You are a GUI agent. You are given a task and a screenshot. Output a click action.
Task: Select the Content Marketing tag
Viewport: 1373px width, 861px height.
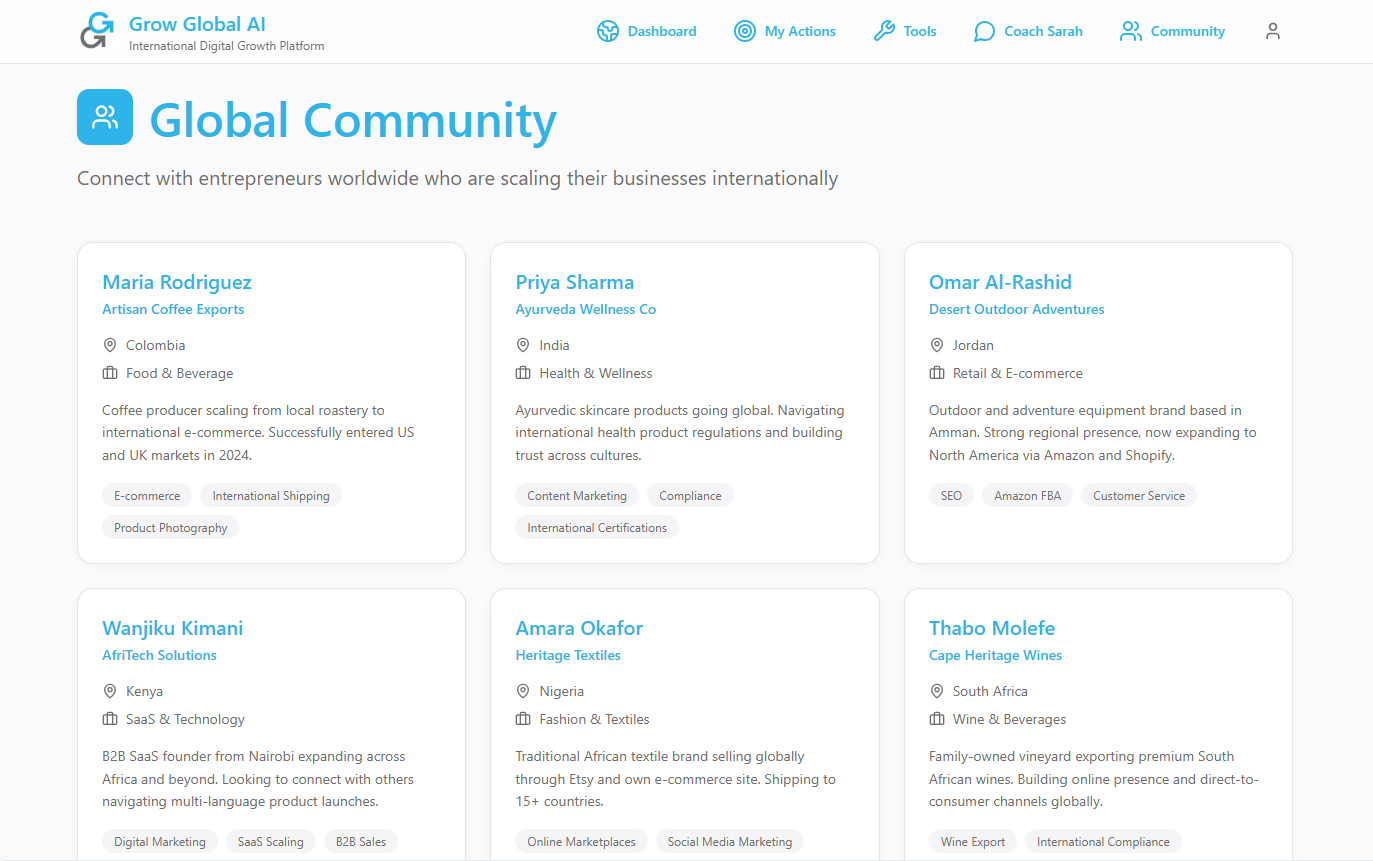point(577,495)
